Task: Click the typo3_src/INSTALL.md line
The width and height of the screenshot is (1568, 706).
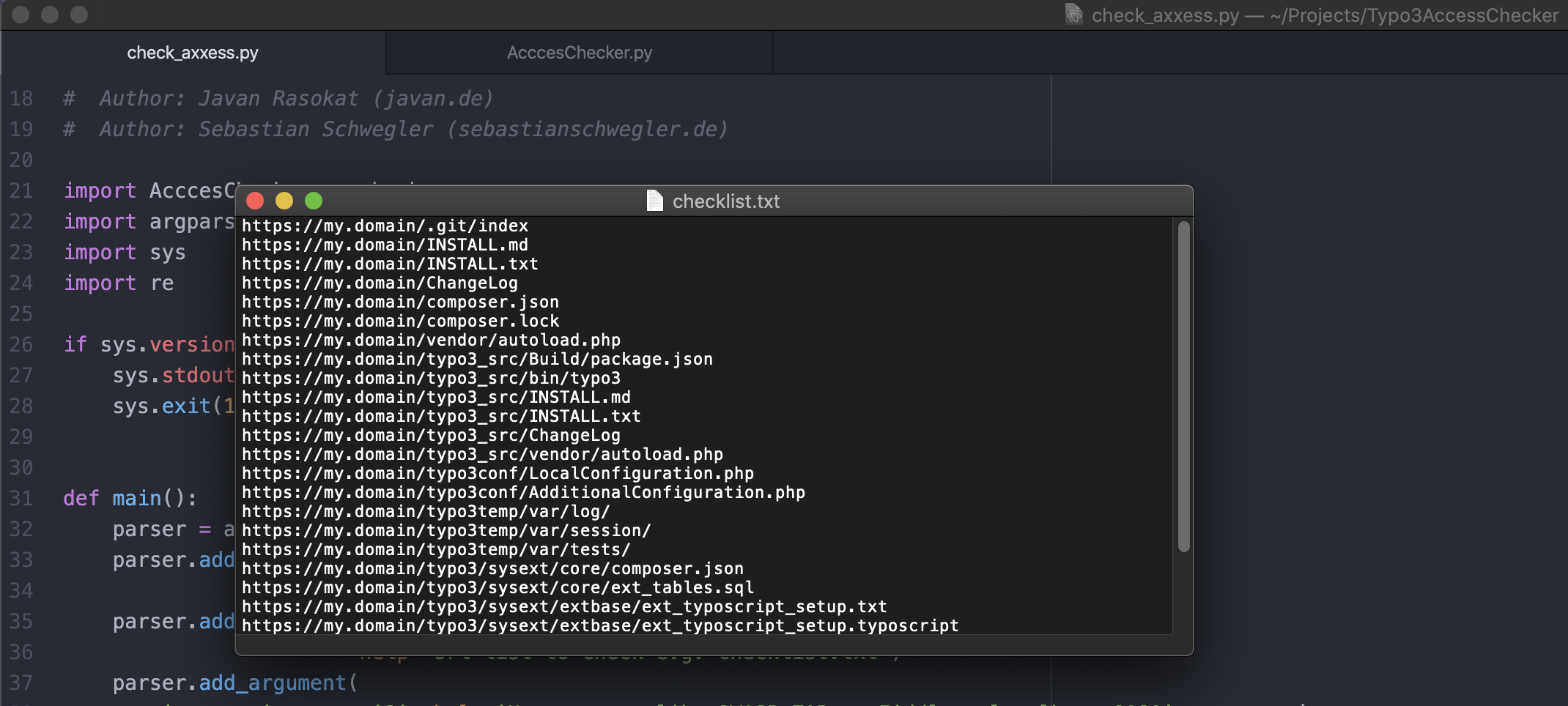Action: click(x=436, y=397)
